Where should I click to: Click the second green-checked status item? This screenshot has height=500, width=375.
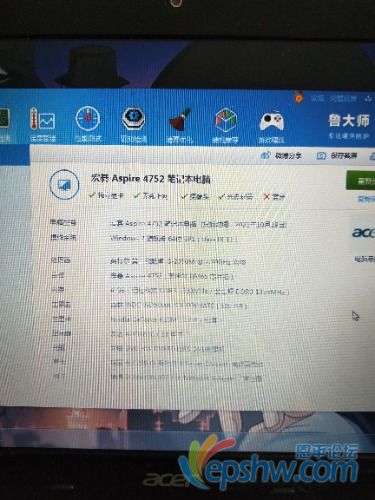(151, 196)
